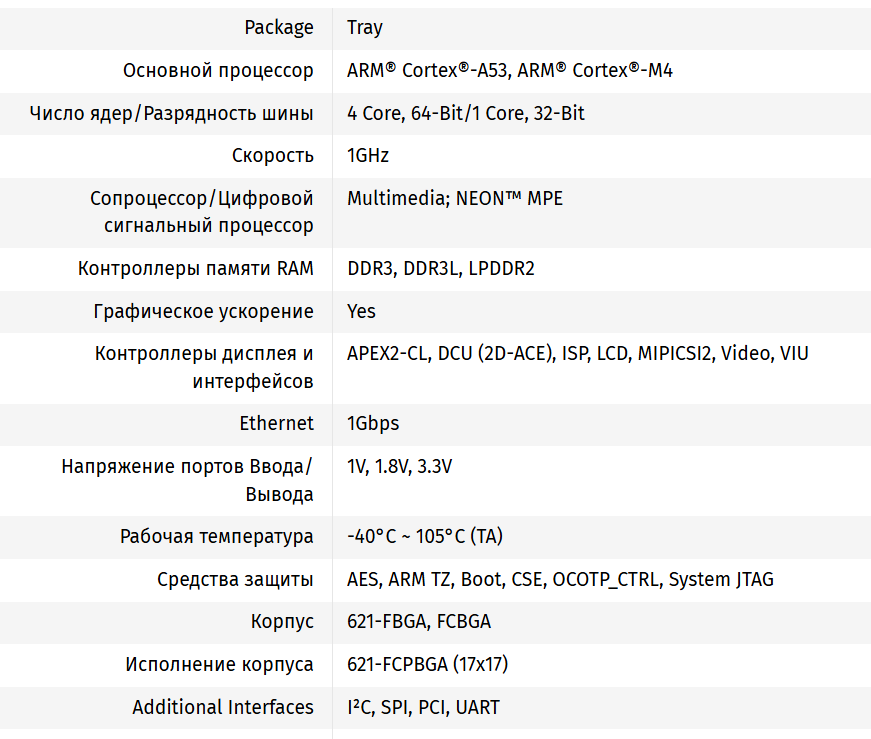Select the Tray package value
This screenshot has height=739, width=871.
365,28
